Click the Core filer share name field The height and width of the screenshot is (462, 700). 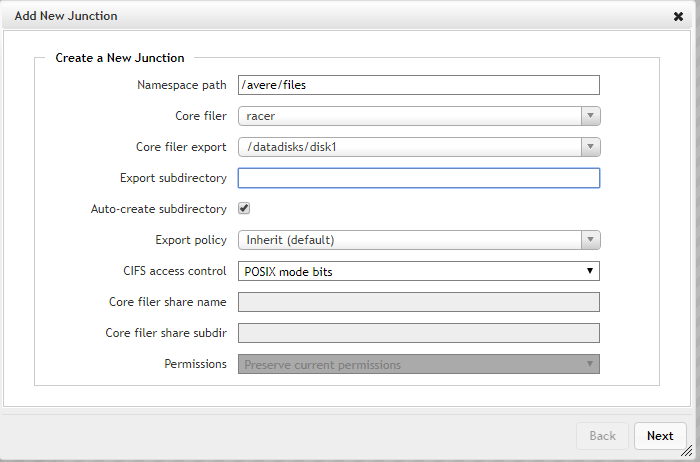pos(418,302)
